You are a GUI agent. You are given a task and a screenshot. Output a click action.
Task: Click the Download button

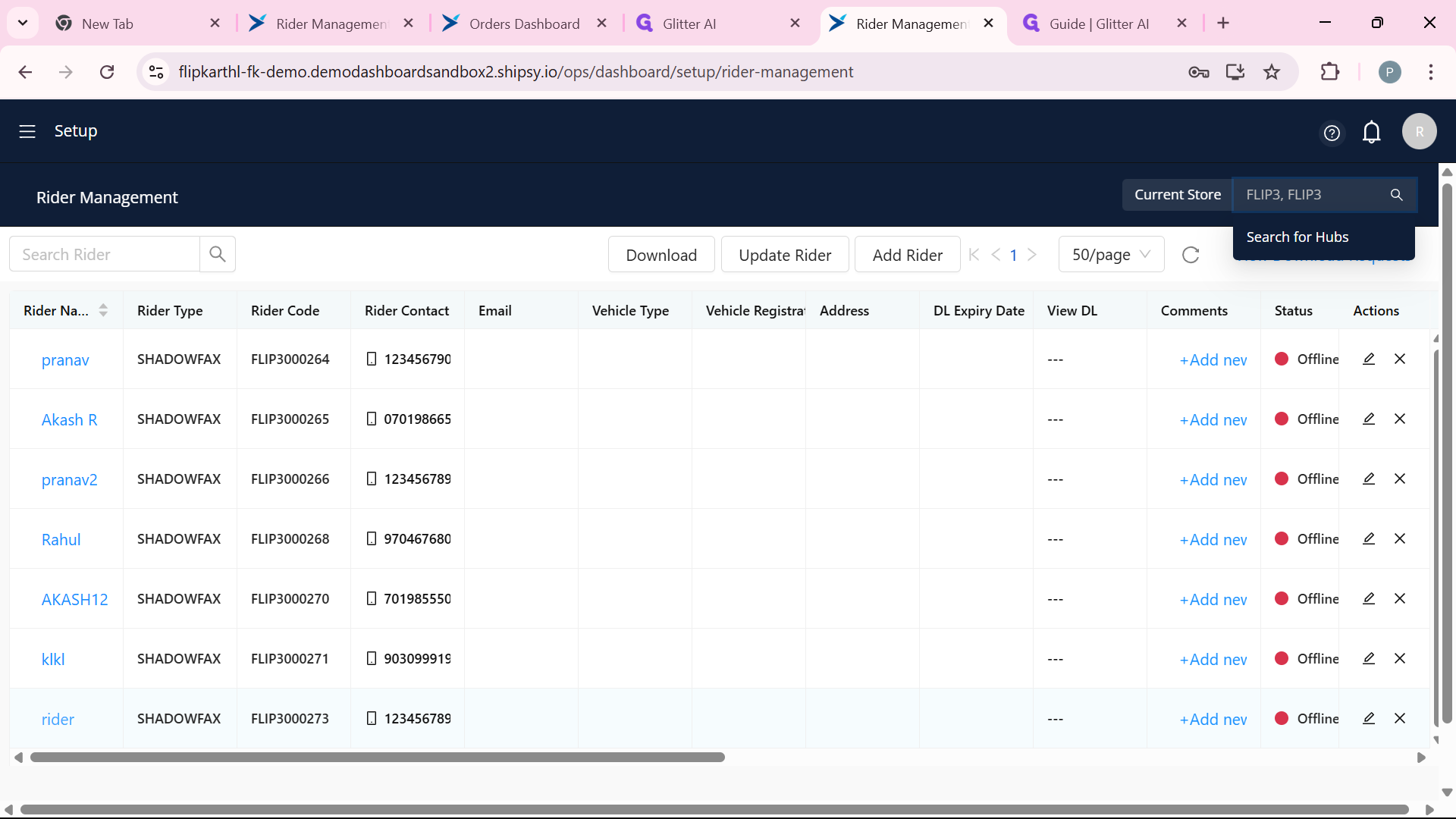[661, 255]
